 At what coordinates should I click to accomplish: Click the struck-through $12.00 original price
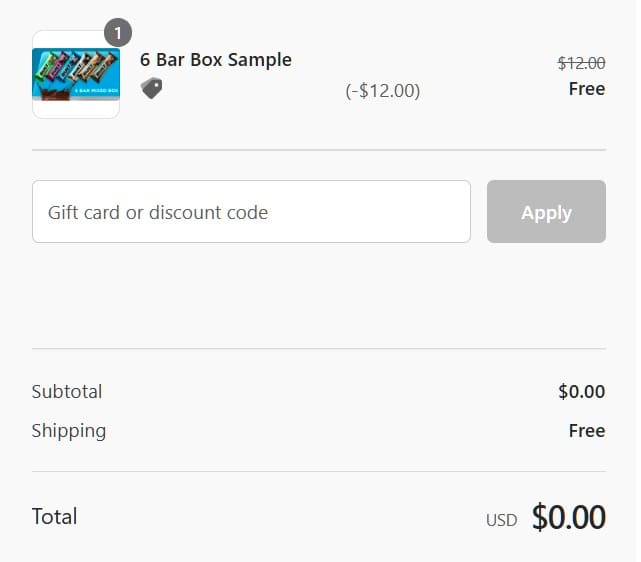click(x=581, y=63)
